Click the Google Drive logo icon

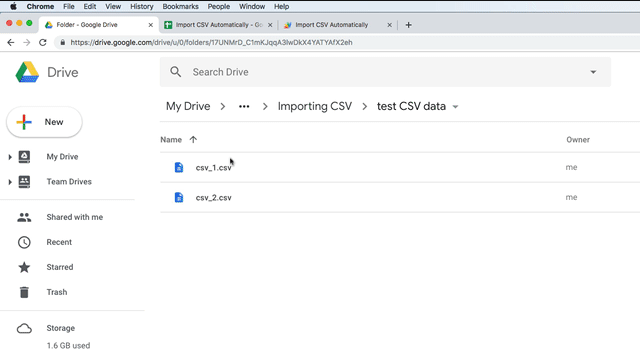27,72
